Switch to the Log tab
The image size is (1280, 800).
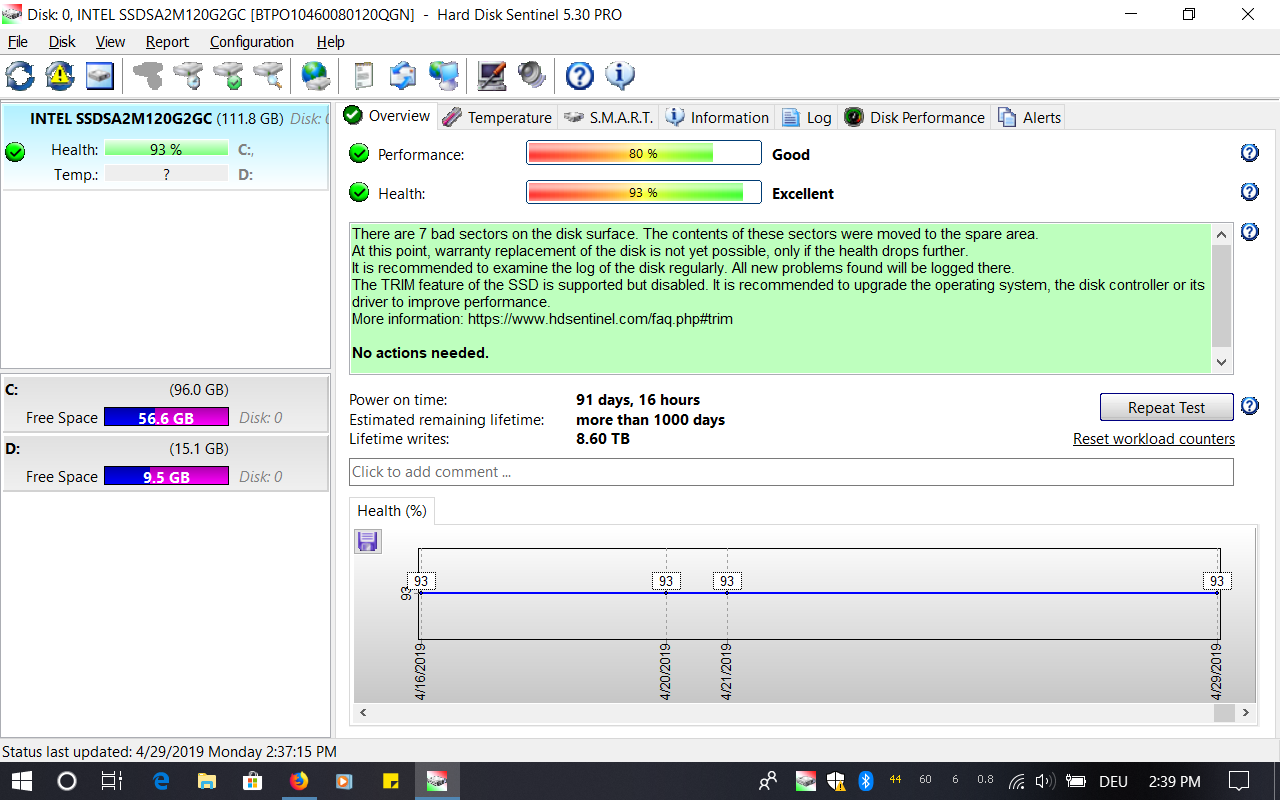click(806, 117)
